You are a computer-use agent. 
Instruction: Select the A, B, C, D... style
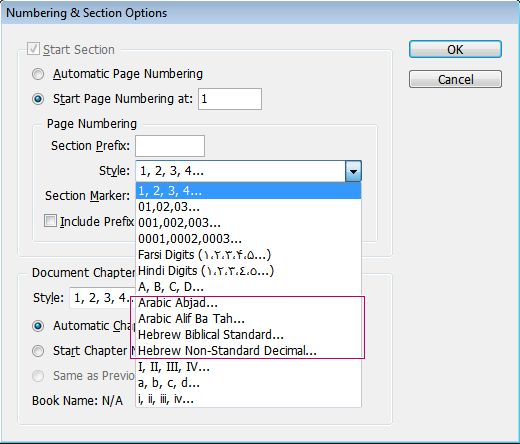point(248,287)
